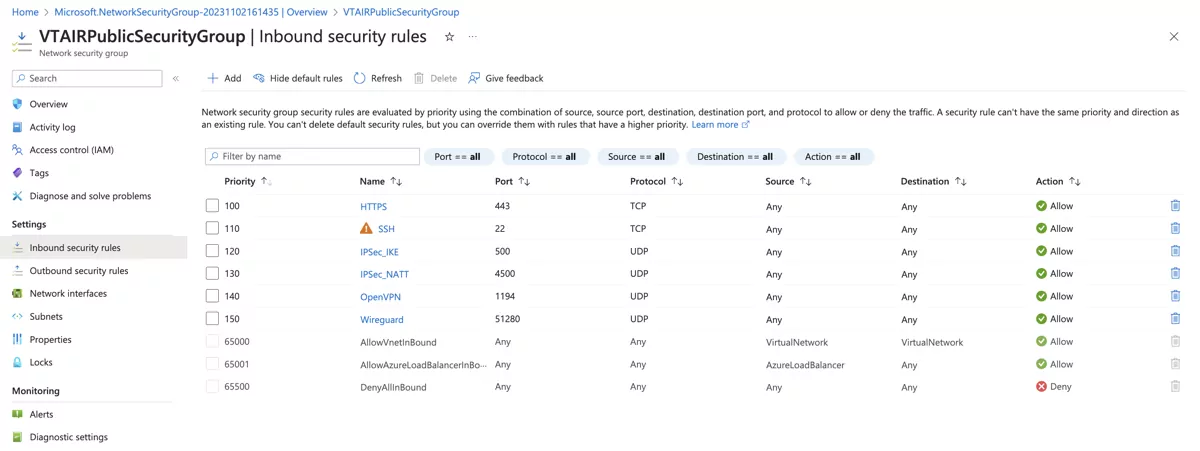Delete the IPSec_NATT rule with its trash icon
The image size is (1200, 451).
coord(1175,273)
